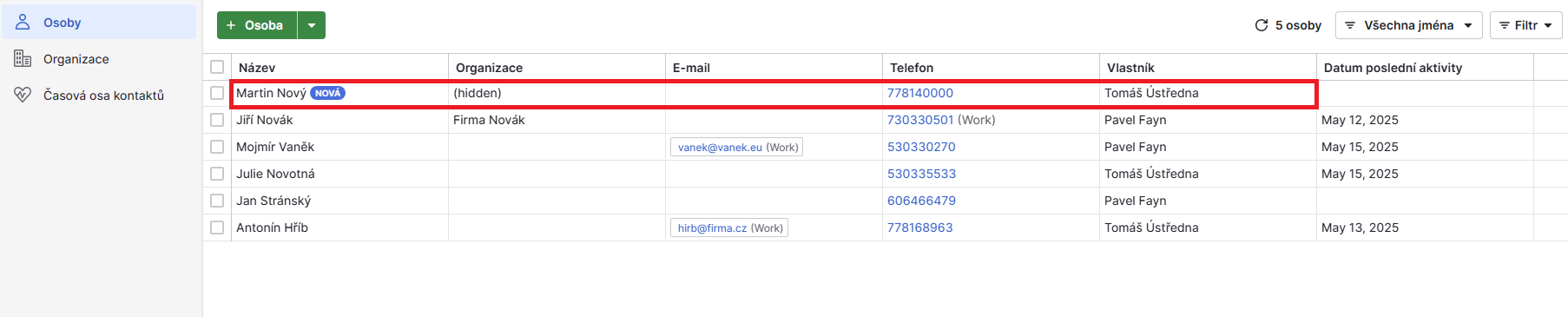Click the plus icon on Osoba button
The height and width of the screenshot is (317, 1568).
pyautogui.click(x=231, y=25)
